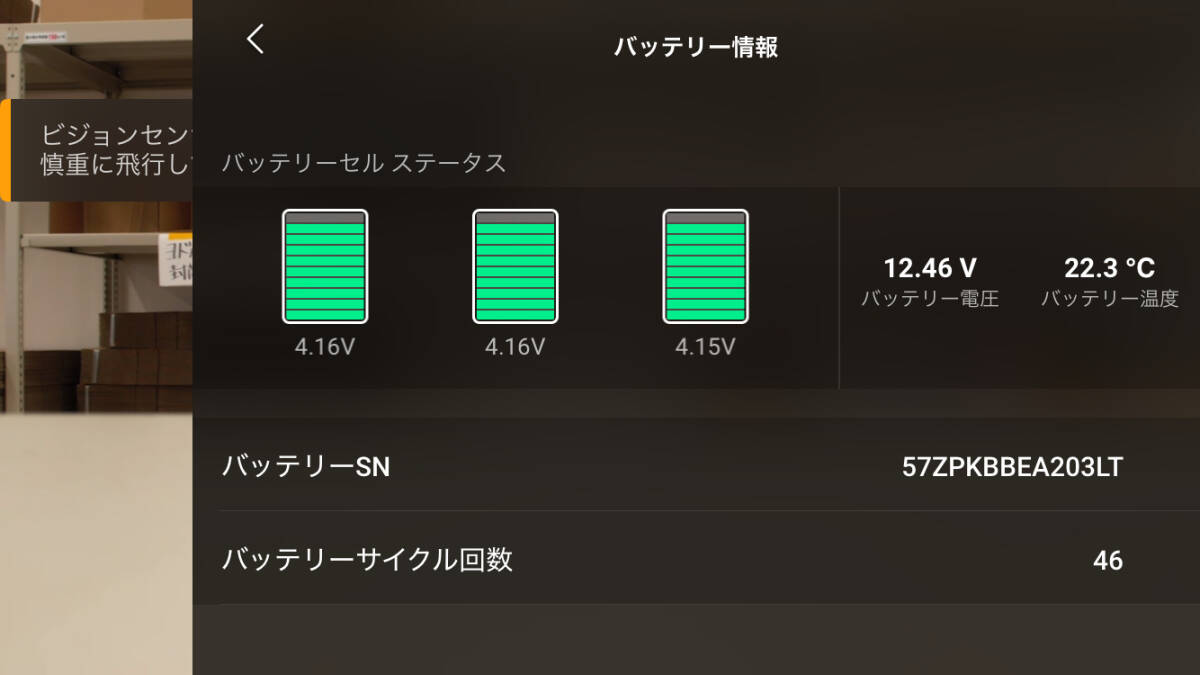The height and width of the screenshot is (675, 1200).
Task: Tap the second battery cell icon
Action: (x=515, y=265)
